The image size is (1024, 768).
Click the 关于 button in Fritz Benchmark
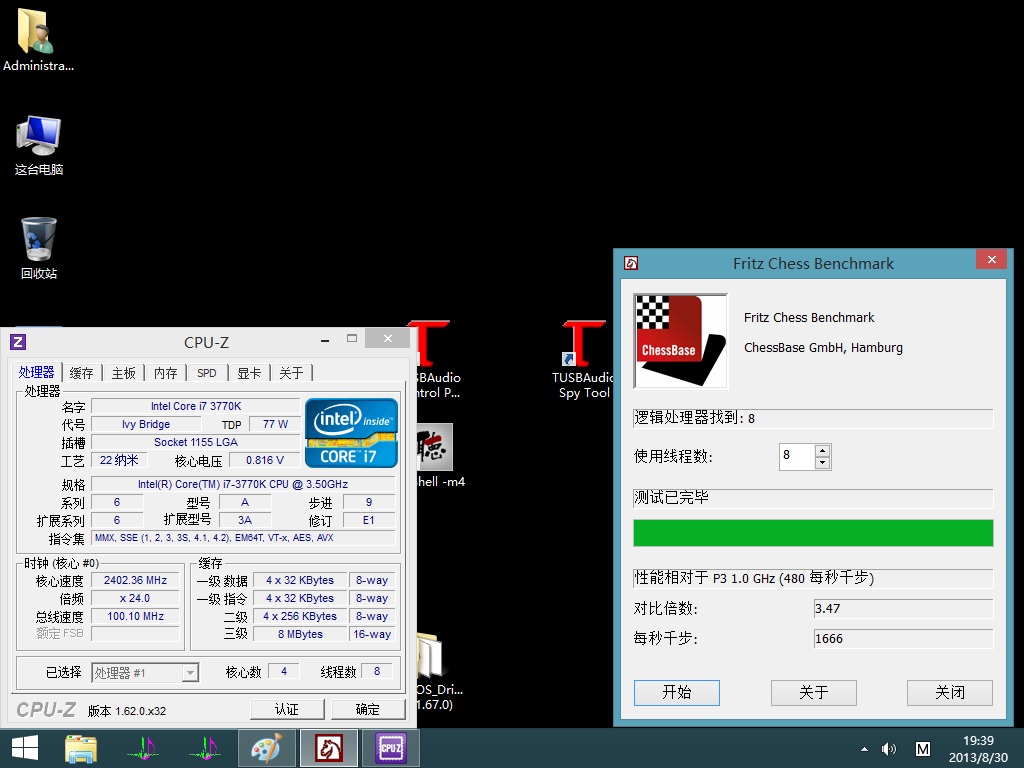click(814, 692)
